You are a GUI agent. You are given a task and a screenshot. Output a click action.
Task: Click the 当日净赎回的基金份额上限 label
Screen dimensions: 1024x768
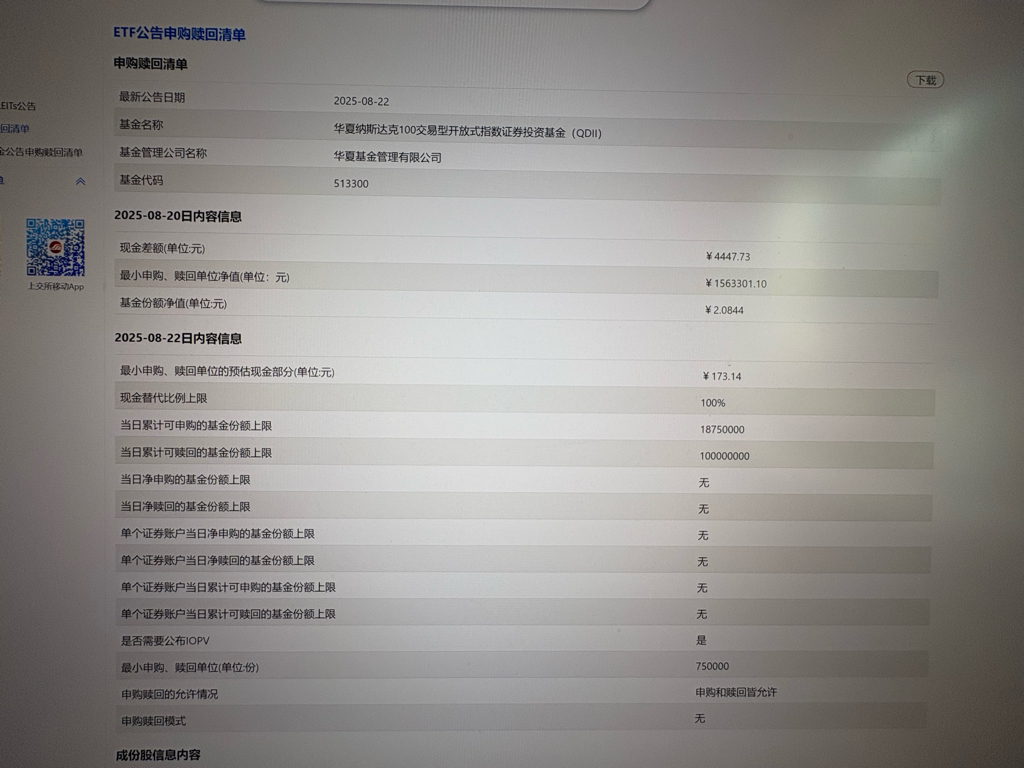(x=185, y=506)
